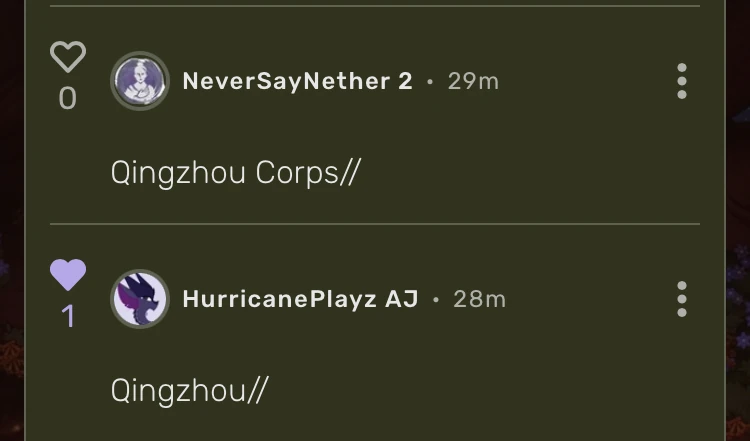Select the comment text Qingzhou//

[190, 390]
